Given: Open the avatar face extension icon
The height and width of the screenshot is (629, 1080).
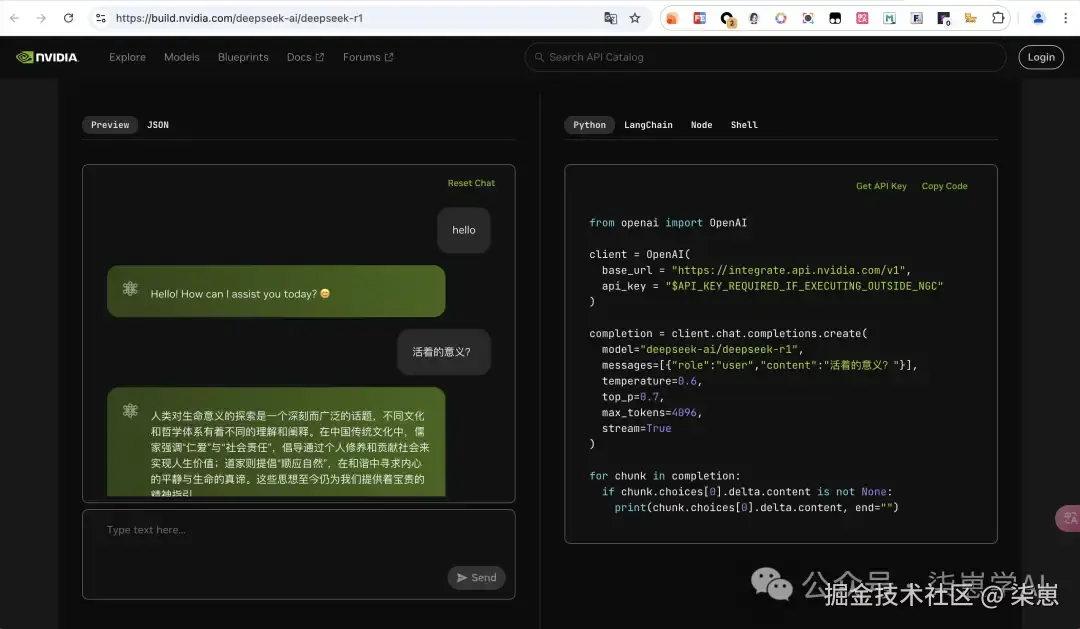Looking at the screenshot, I should pyautogui.click(x=754, y=18).
